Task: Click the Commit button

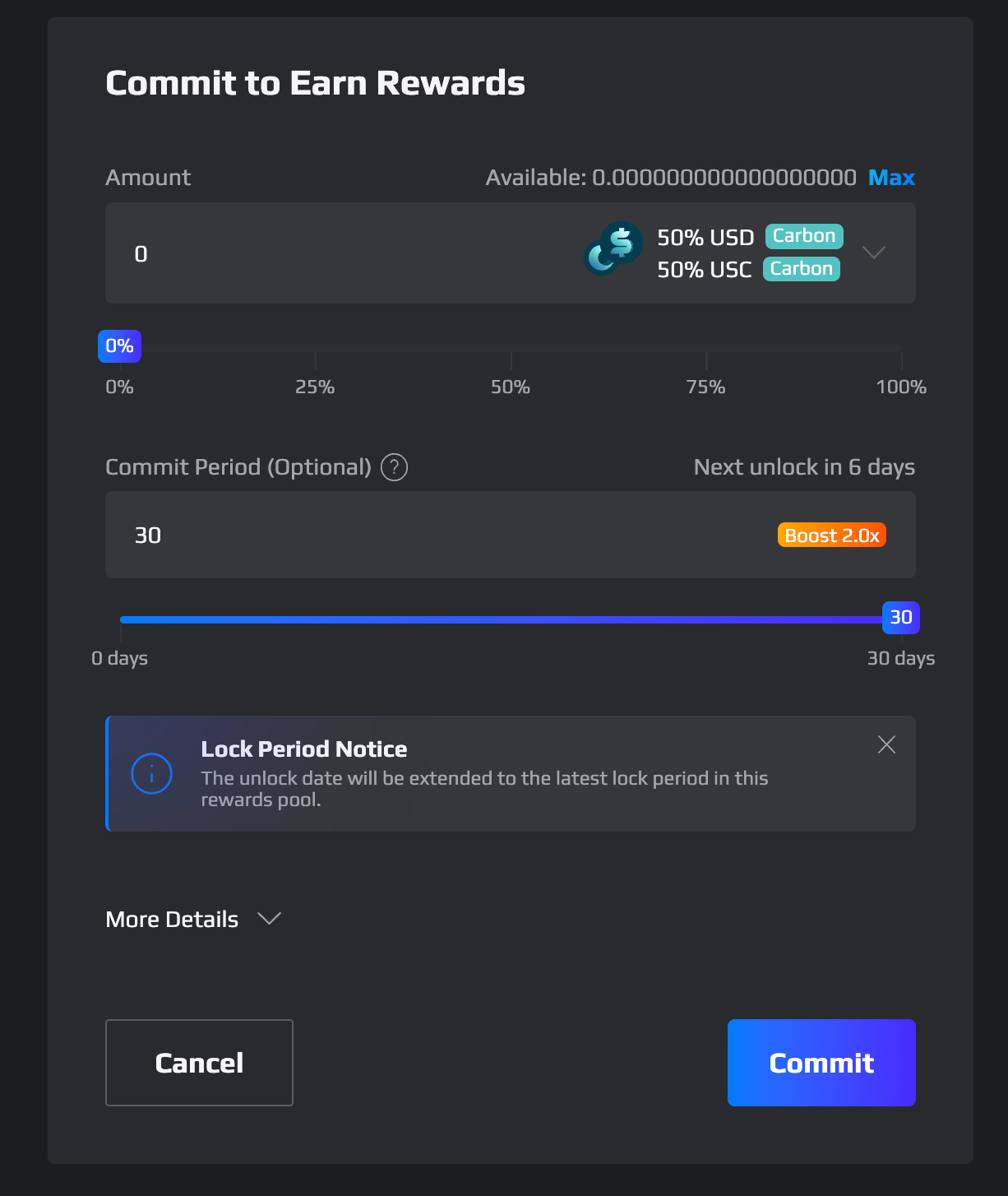Action: point(821,1063)
